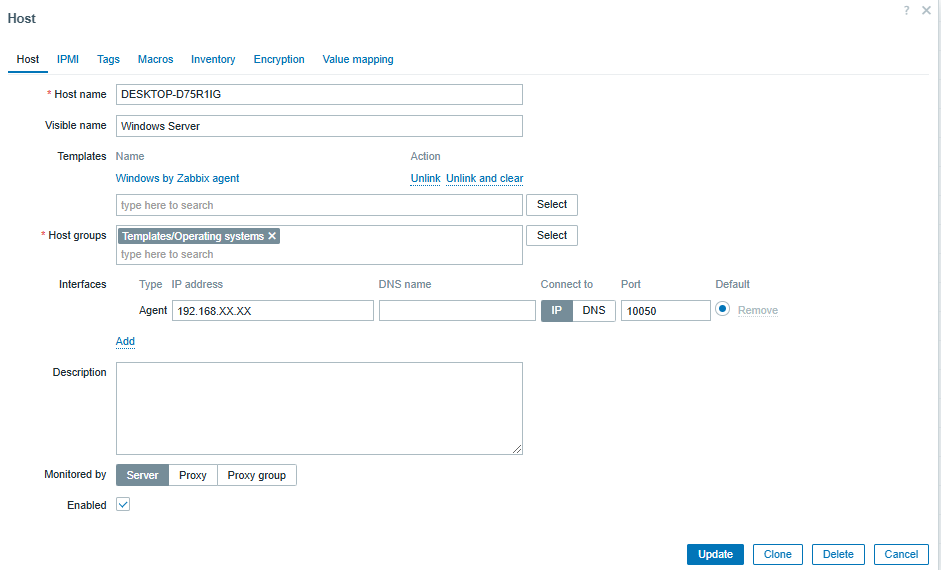Click inside the Description text area
Screen dimensions: 941x570
click(x=319, y=408)
